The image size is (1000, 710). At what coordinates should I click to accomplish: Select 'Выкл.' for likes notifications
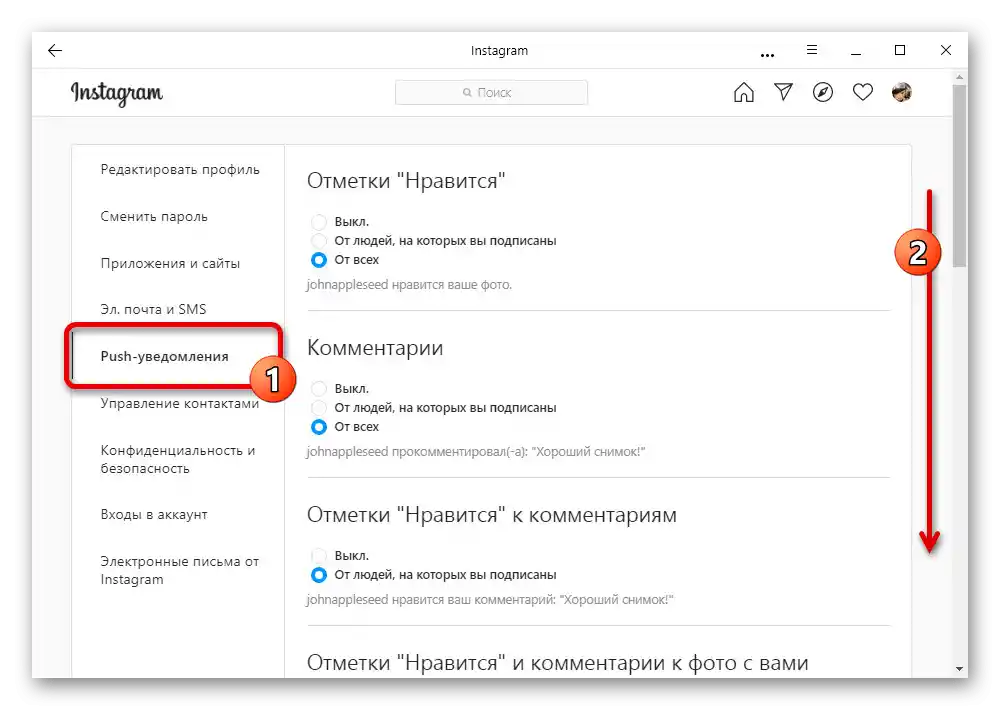pyautogui.click(x=319, y=222)
